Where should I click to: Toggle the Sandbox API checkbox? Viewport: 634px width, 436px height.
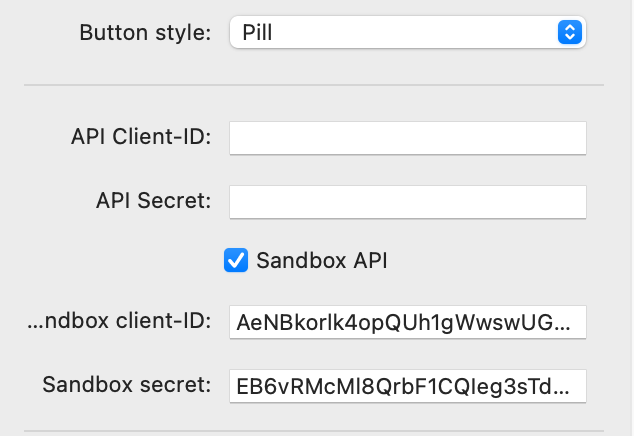point(236,260)
